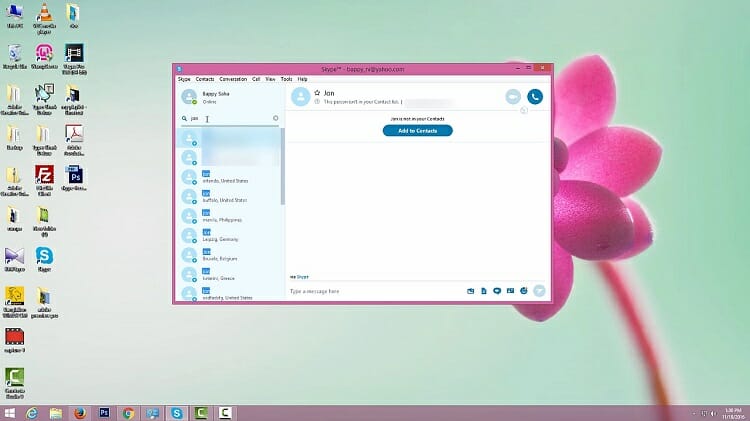Click the taskbar clock
The height and width of the screenshot is (421, 750).
click(x=733, y=413)
